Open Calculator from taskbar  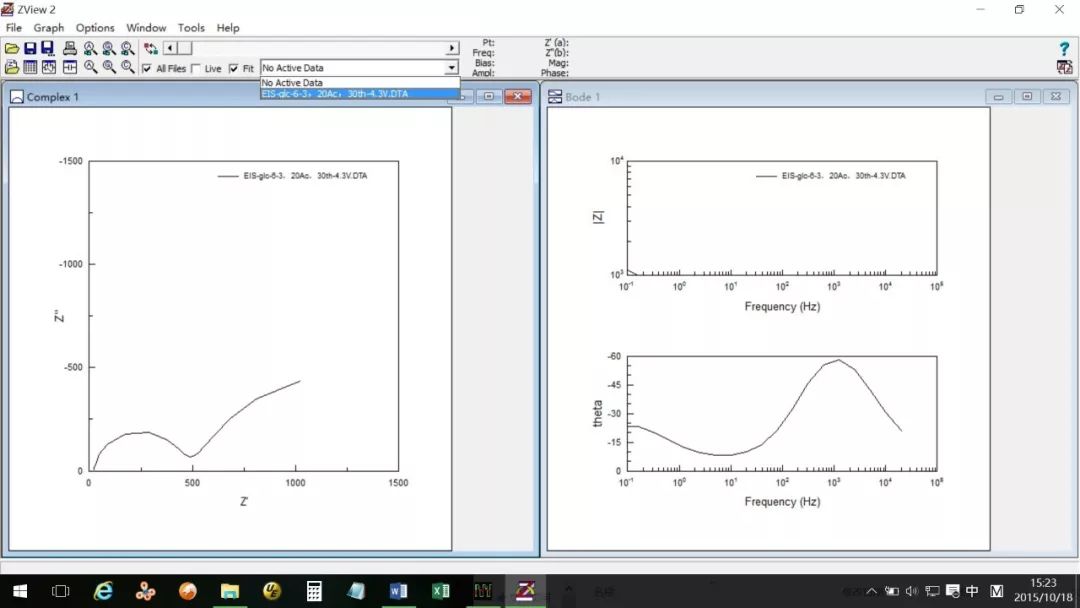coord(314,591)
